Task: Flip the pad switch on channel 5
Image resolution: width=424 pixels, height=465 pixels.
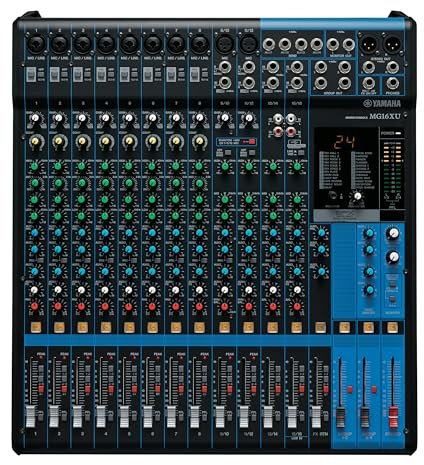Action: click(124, 74)
